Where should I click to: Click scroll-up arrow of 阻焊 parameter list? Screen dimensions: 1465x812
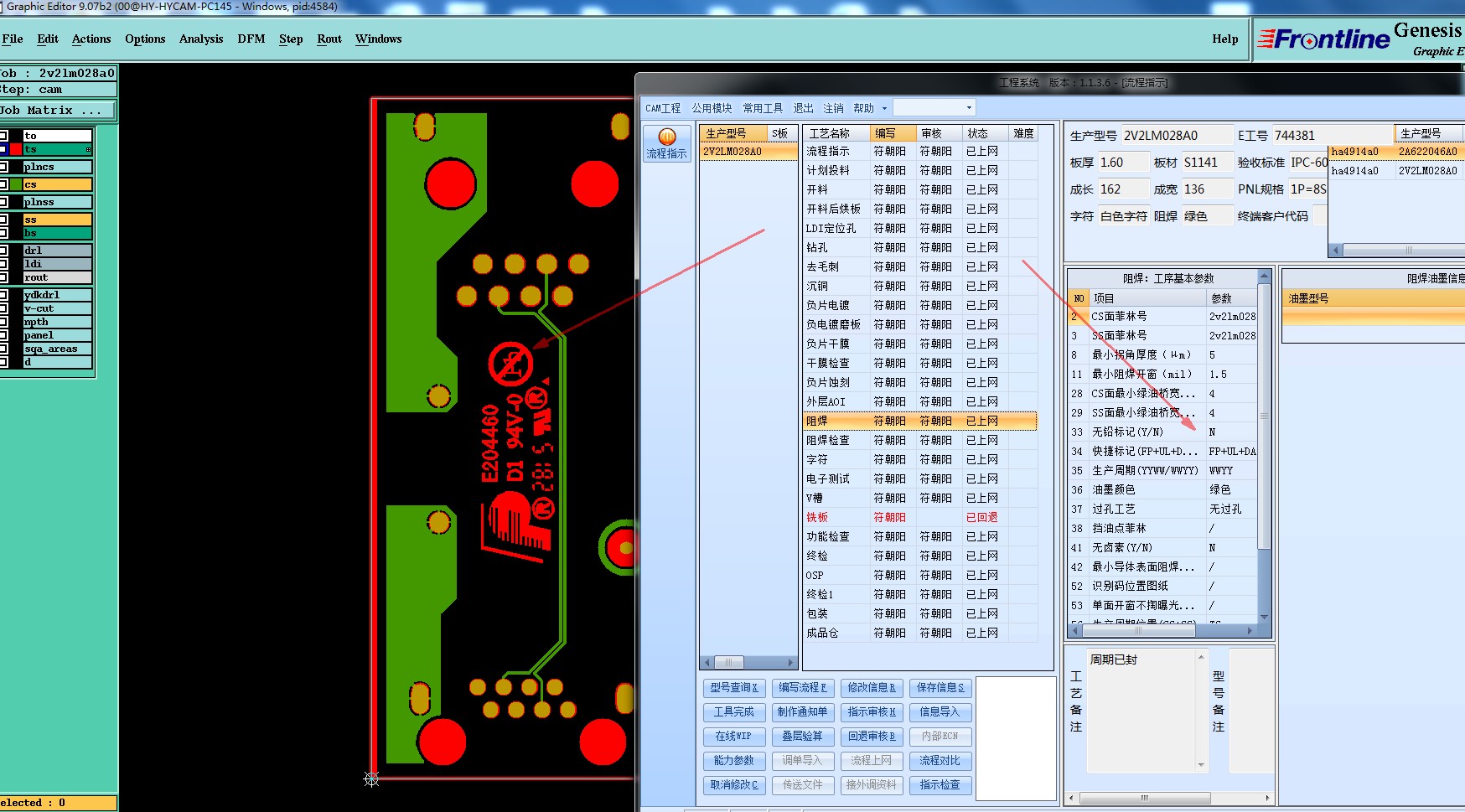coord(1265,277)
